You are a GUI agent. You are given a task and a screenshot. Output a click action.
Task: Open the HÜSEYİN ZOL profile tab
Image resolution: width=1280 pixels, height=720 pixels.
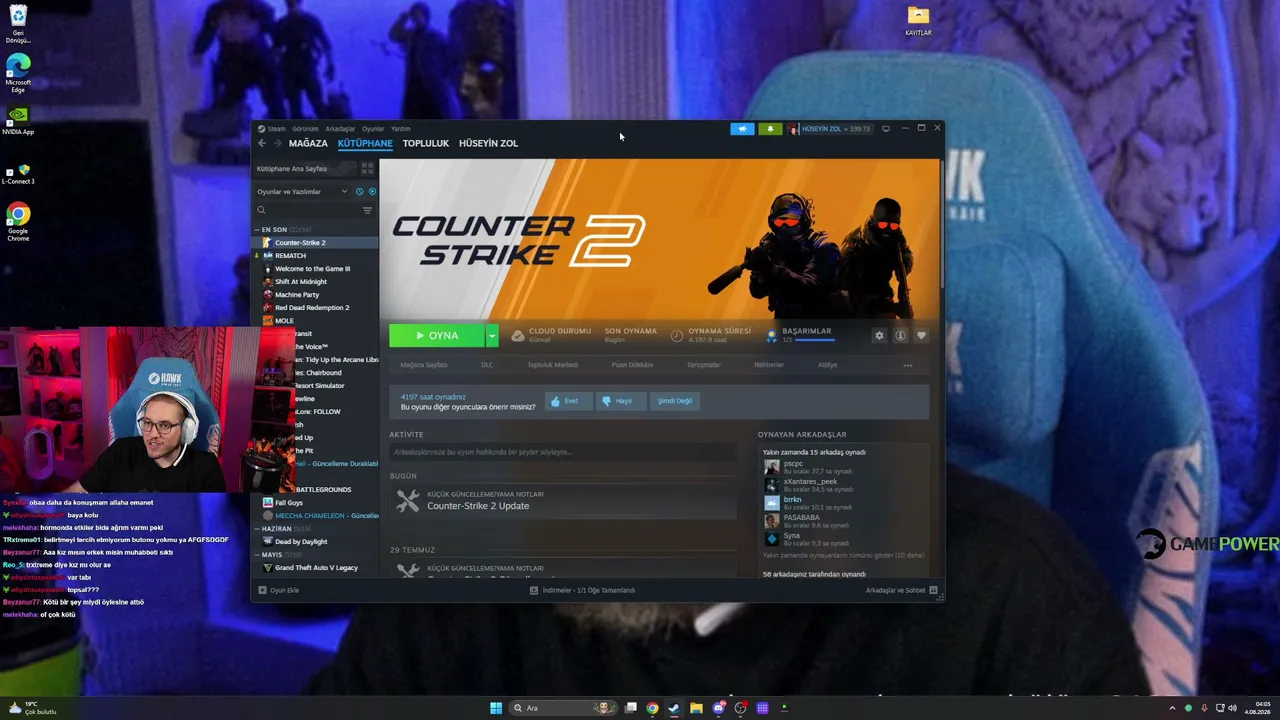[x=488, y=143]
